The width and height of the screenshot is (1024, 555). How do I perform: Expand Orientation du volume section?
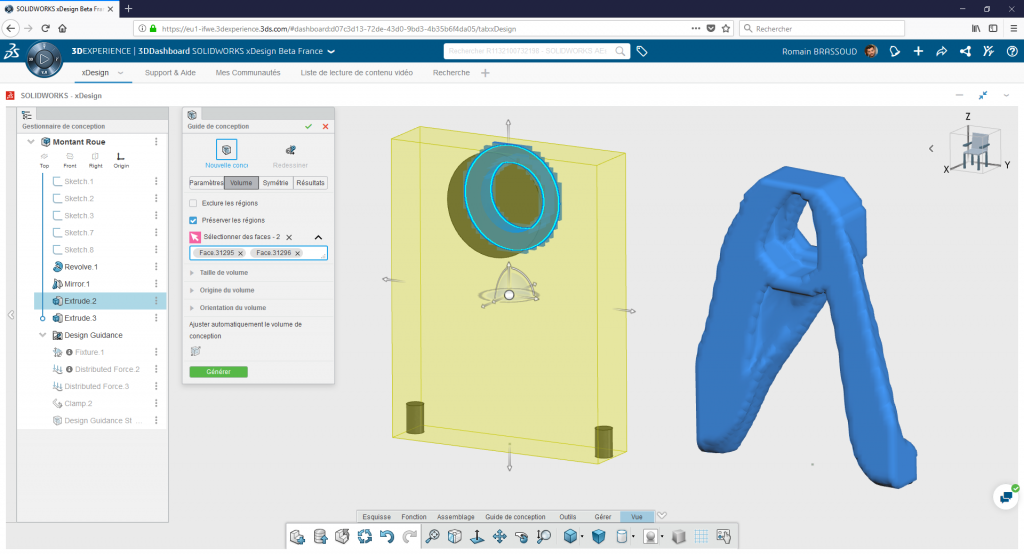tap(192, 308)
